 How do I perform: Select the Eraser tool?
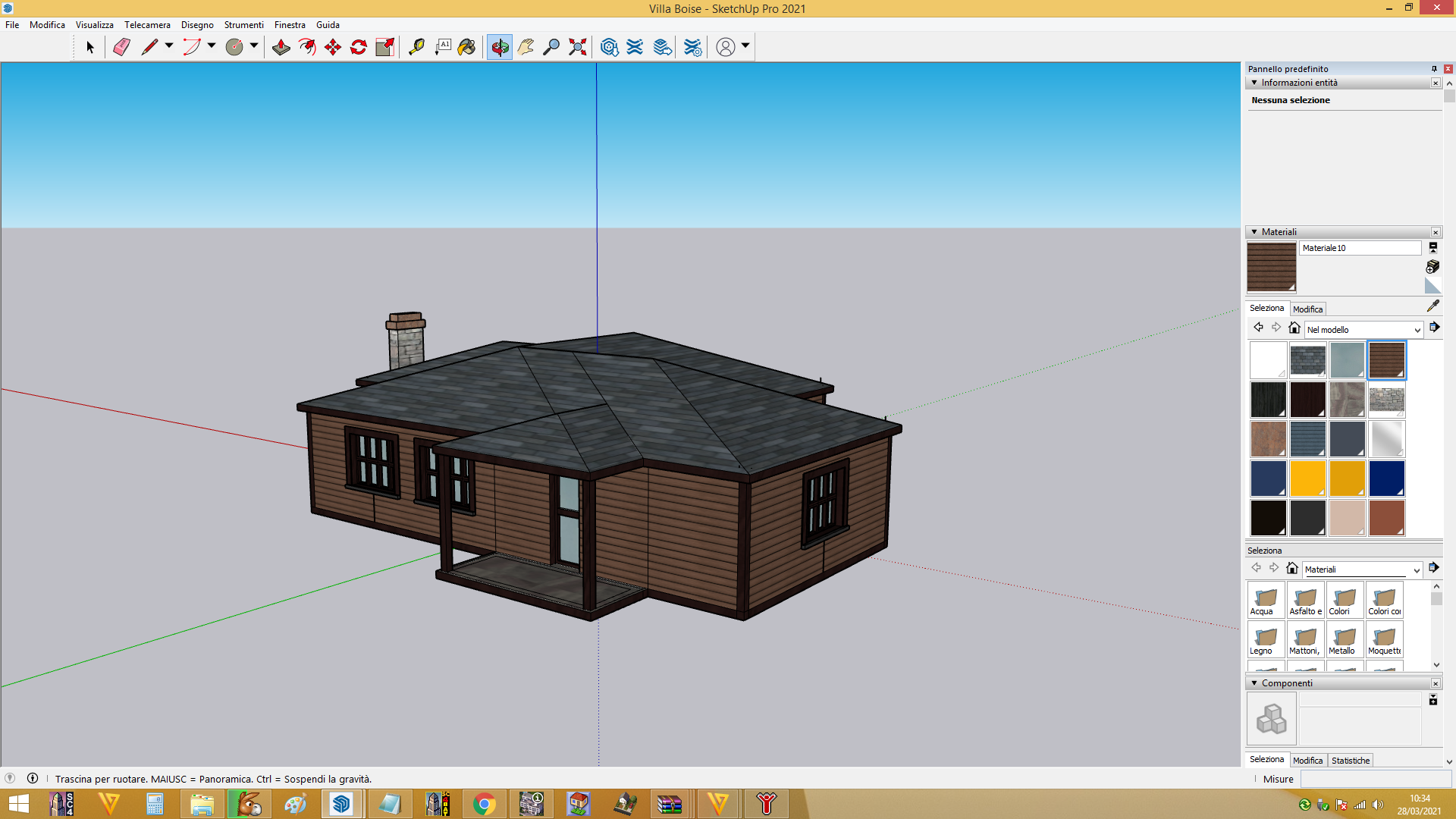point(121,47)
